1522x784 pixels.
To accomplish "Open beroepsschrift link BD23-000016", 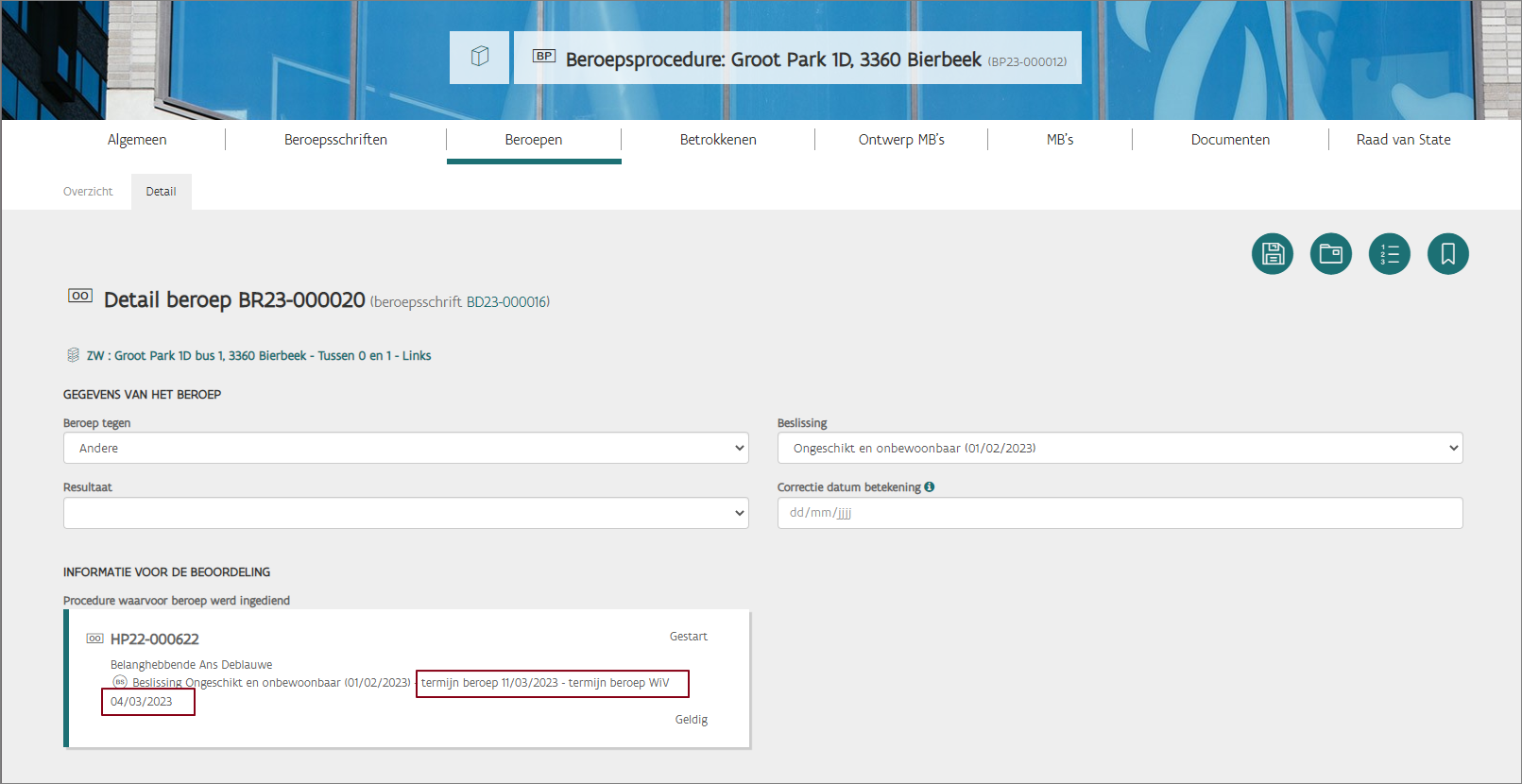I will coord(507,302).
